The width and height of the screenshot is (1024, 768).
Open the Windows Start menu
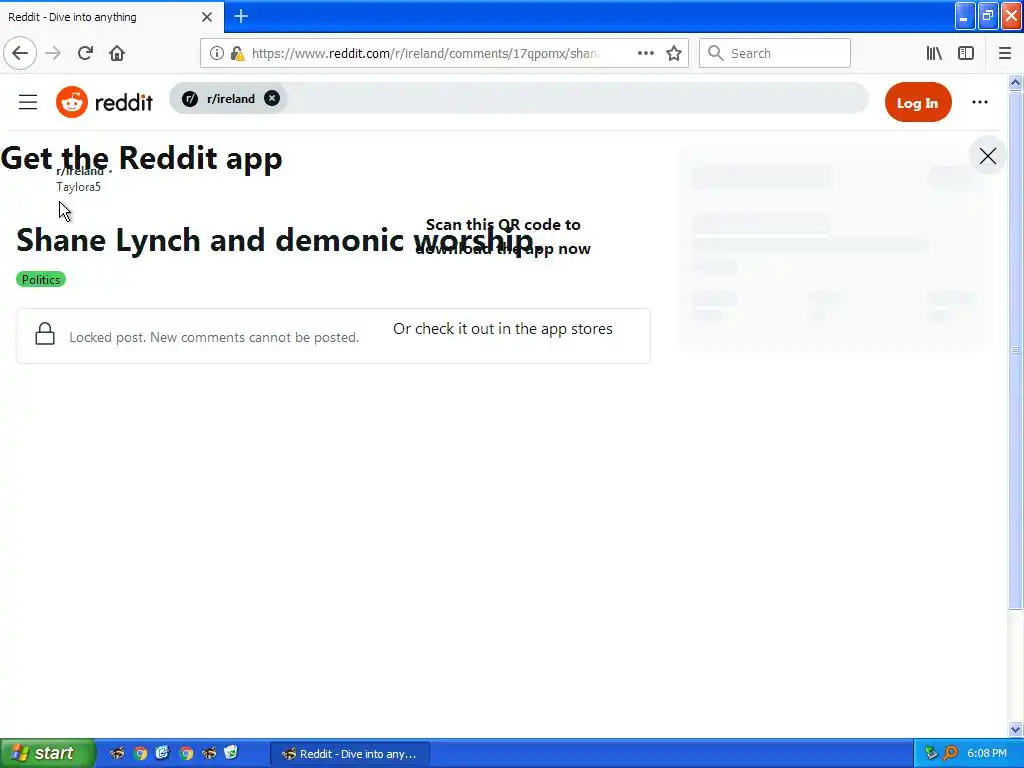click(47, 753)
